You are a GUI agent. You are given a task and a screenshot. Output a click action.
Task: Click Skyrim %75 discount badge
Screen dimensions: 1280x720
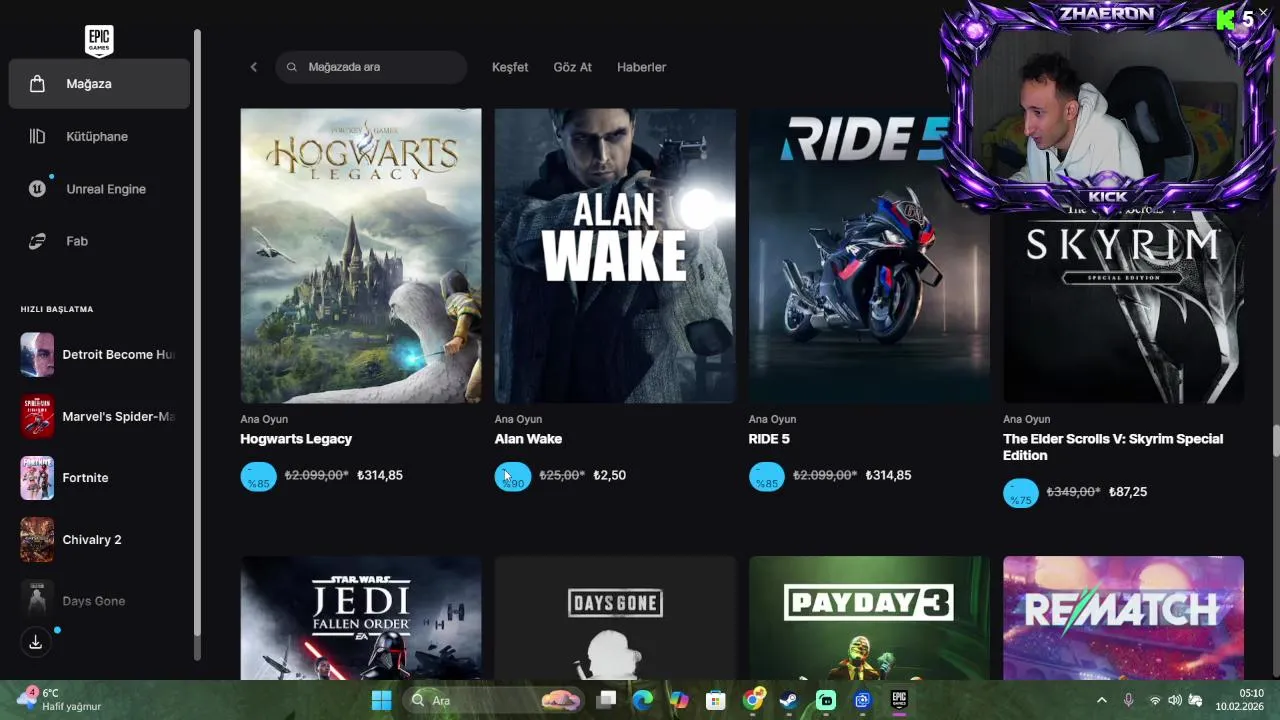pos(1021,493)
